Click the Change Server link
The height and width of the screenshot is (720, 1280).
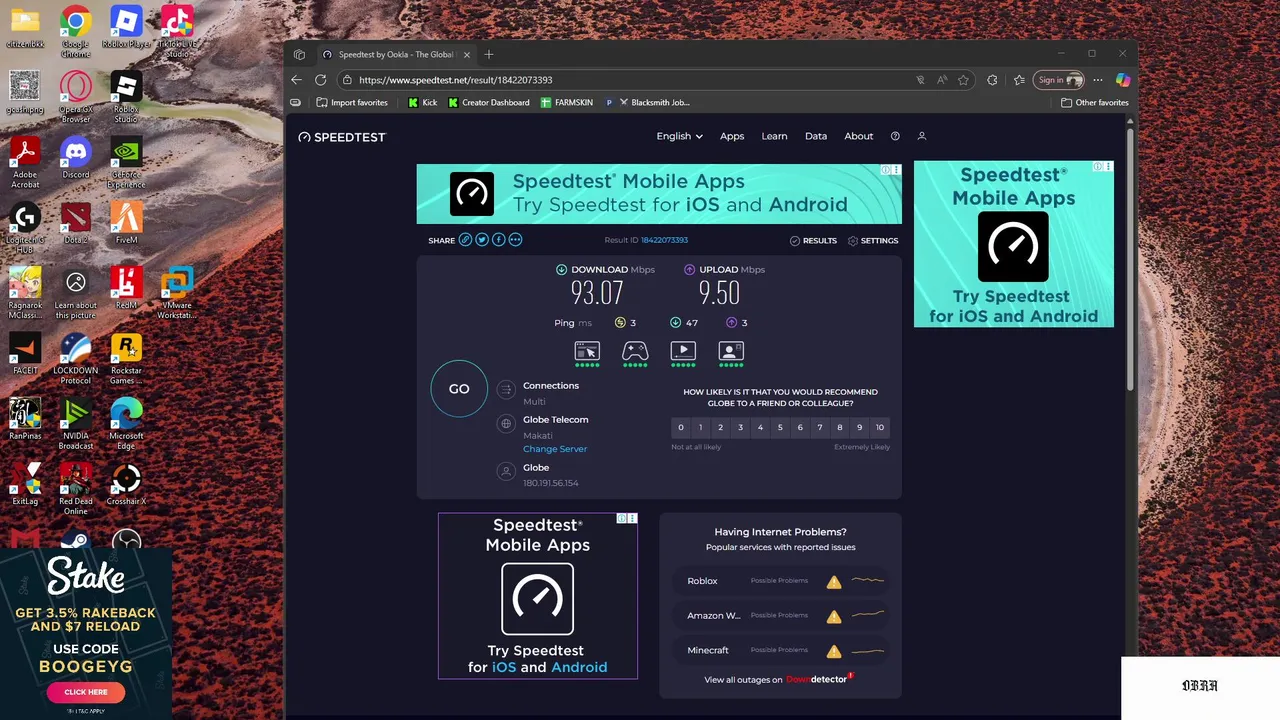555,449
